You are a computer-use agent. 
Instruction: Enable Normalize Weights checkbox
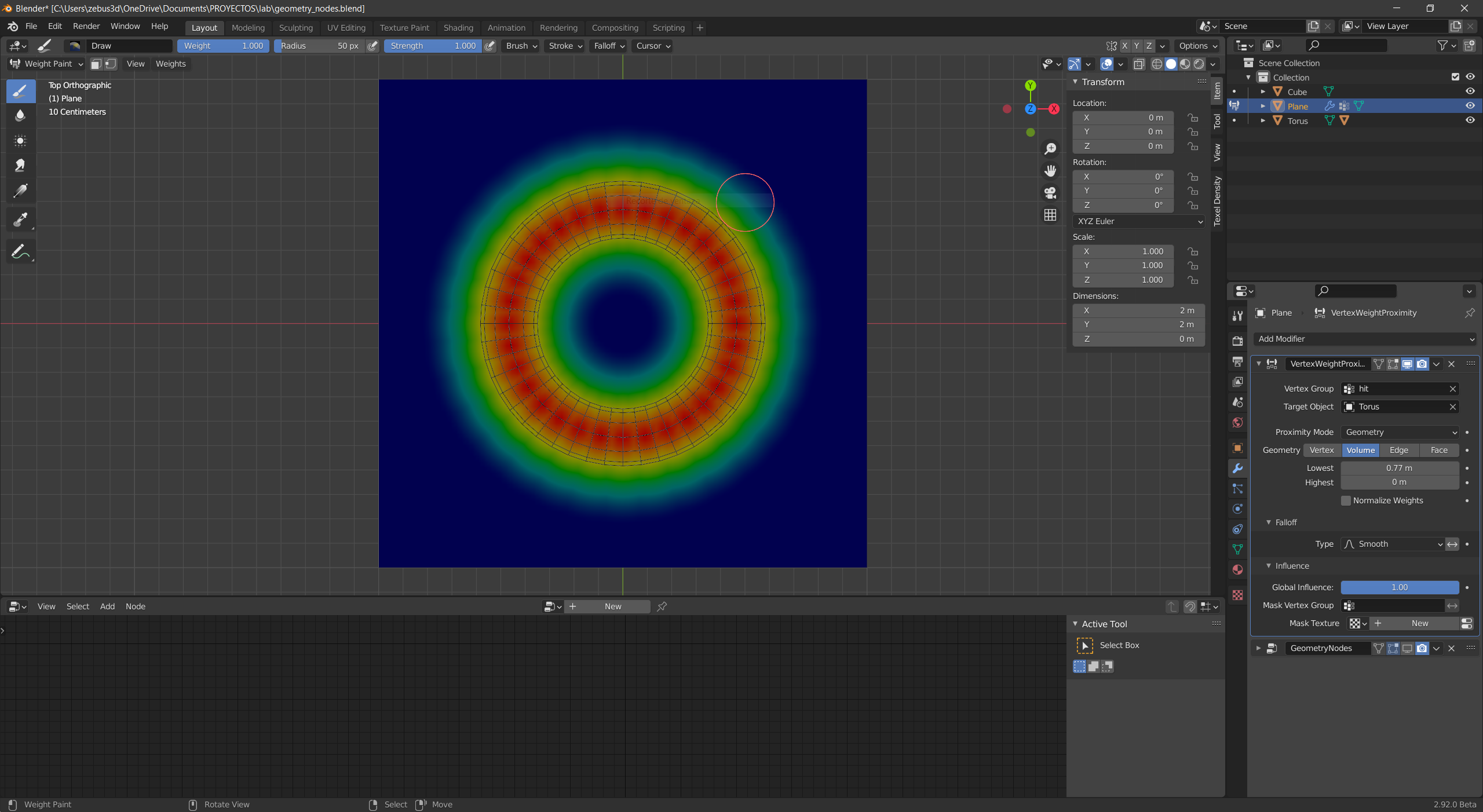(1346, 500)
